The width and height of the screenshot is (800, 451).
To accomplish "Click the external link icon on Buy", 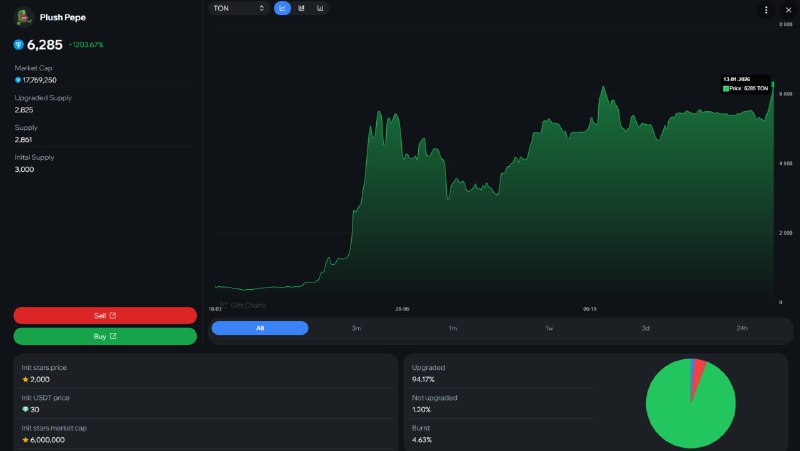I will 113,336.
